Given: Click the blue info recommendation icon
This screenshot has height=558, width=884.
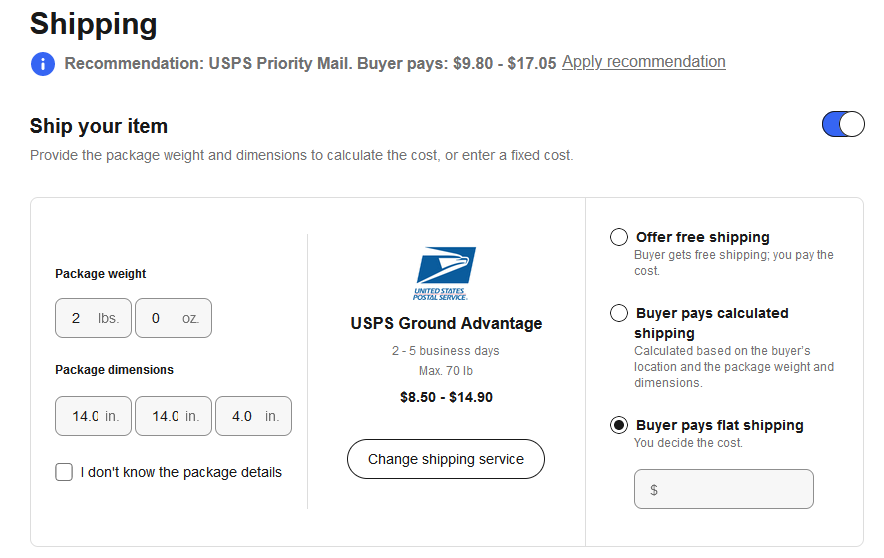Looking at the screenshot, I should point(43,64).
